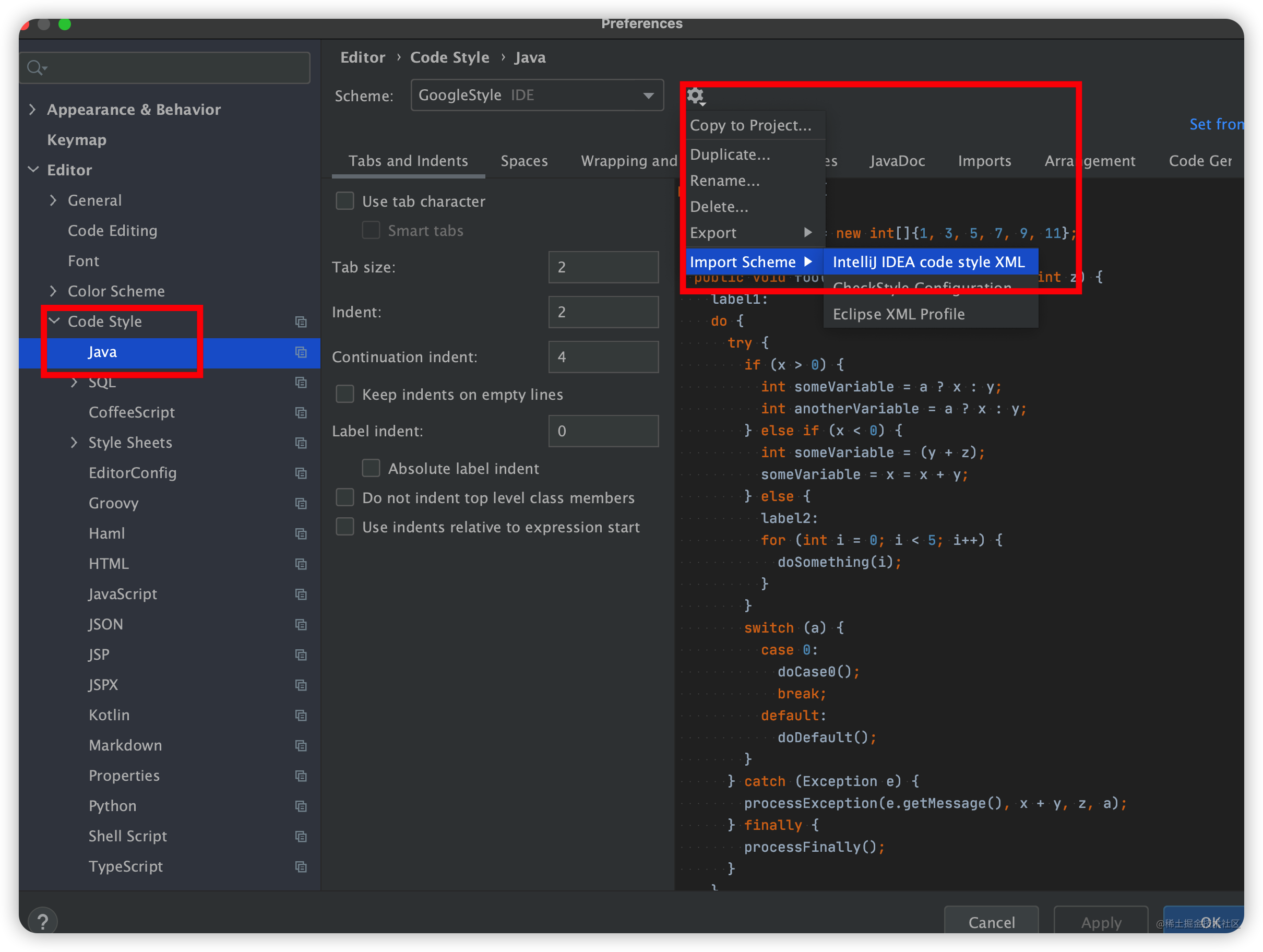Switch to the Spaces tab
The height and width of the screenshot is (952, 1263).
pyautogui.click(x=523, y=161)
